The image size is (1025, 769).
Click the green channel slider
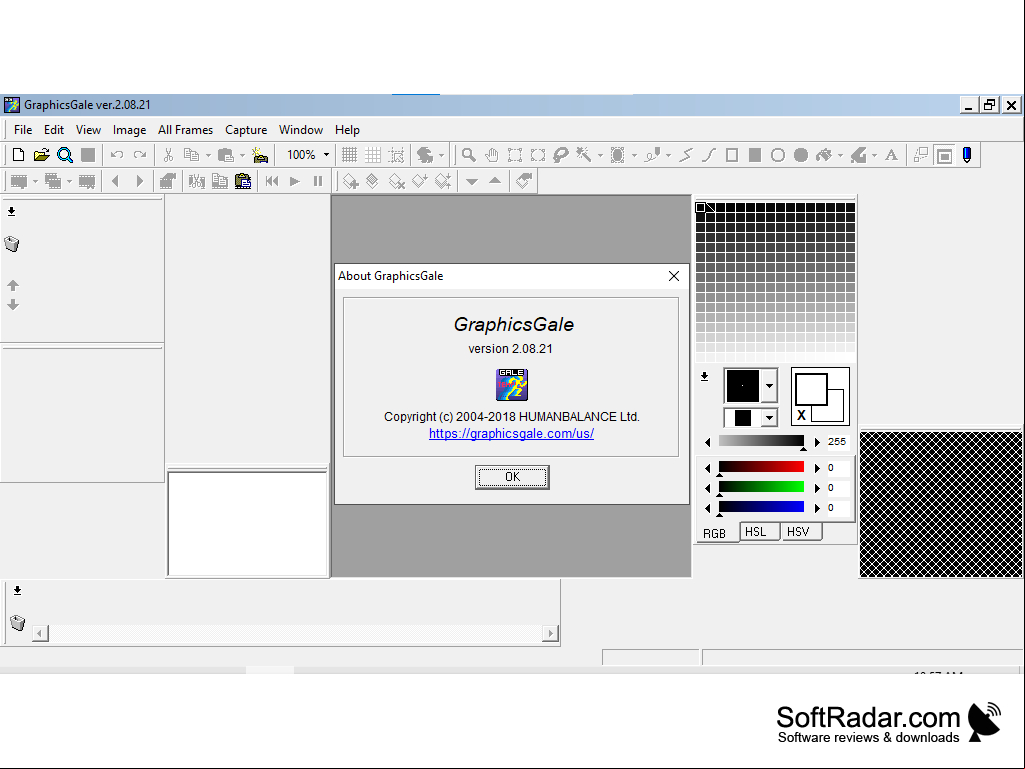[x=762, y=487]
